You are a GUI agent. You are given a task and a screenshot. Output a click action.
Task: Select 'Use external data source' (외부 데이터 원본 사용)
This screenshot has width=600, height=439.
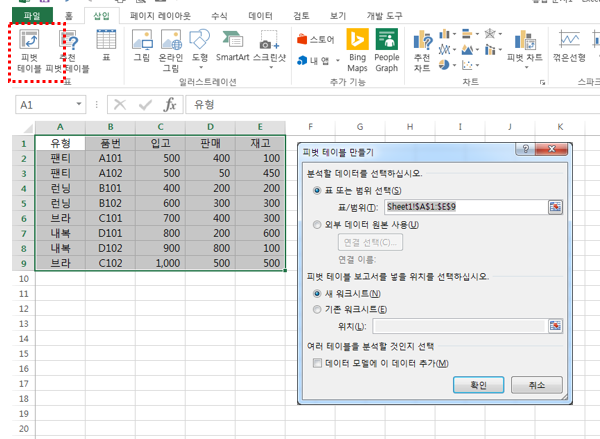(317, 225)
